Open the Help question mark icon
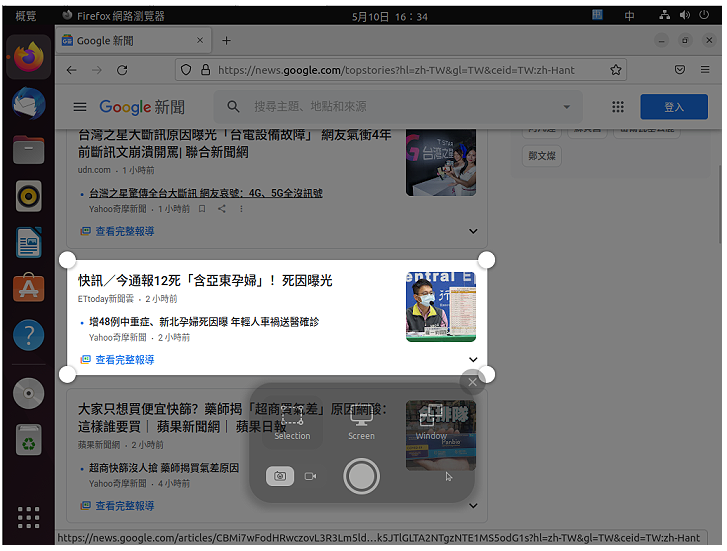Viewport: 727px width, 551px height. [29, 335]
